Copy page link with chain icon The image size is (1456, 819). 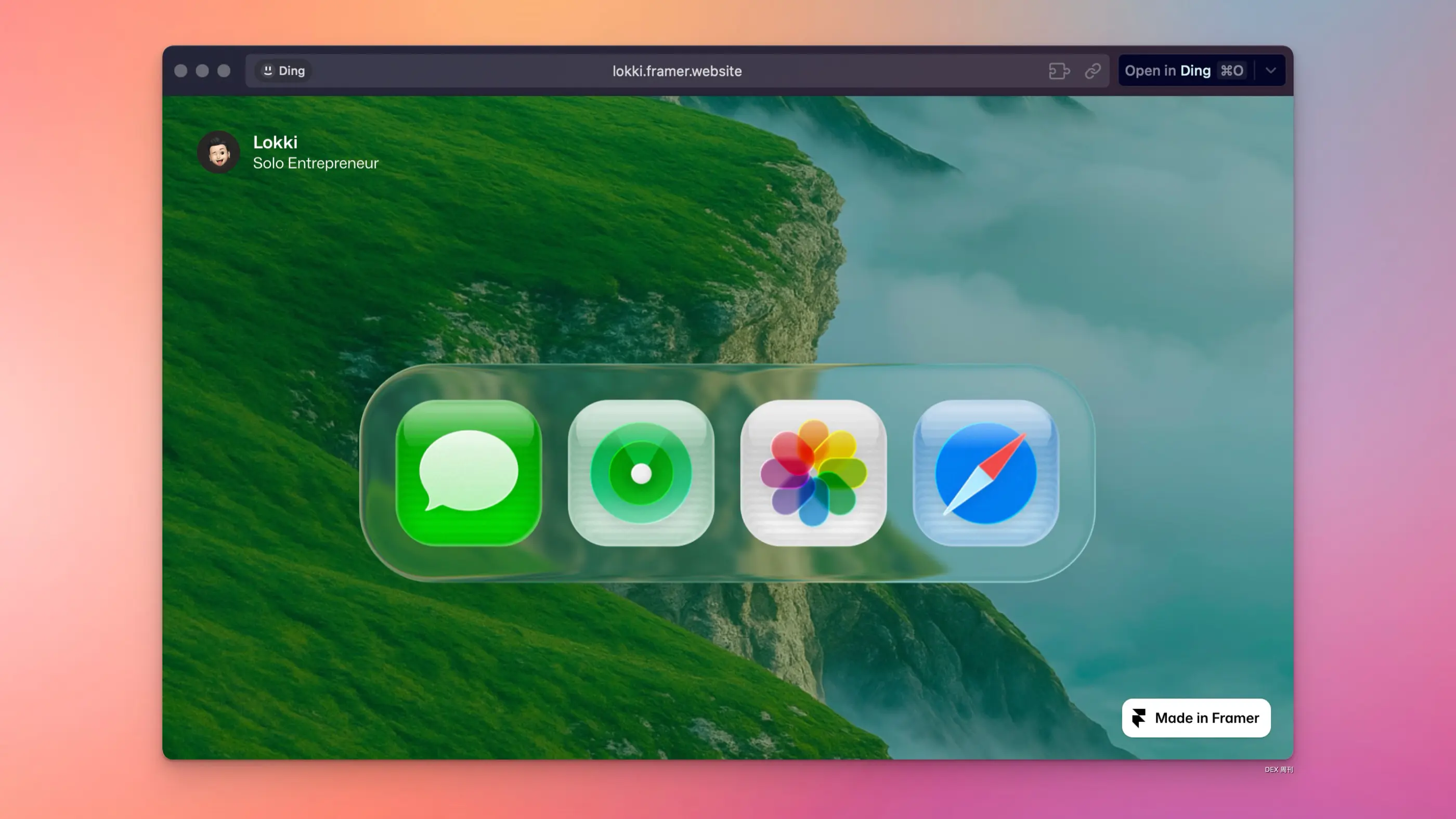[x=1093, y=71]
